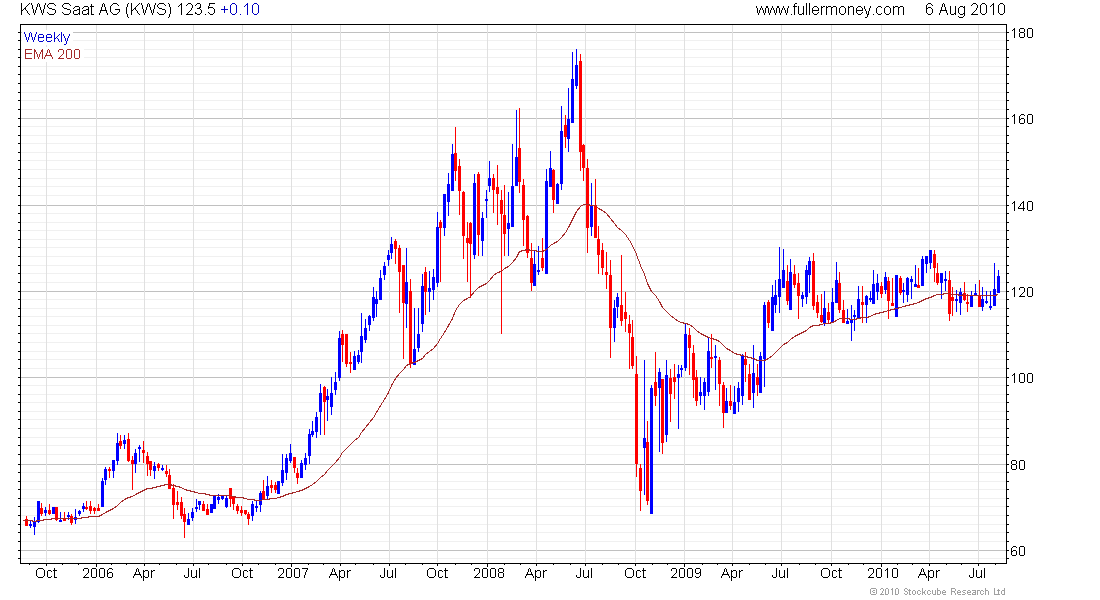Image resolution: width=1100 pixels, height=600 pixels.
Task: Click the 180 price axis label
Action: click(x=1021, y=34)
